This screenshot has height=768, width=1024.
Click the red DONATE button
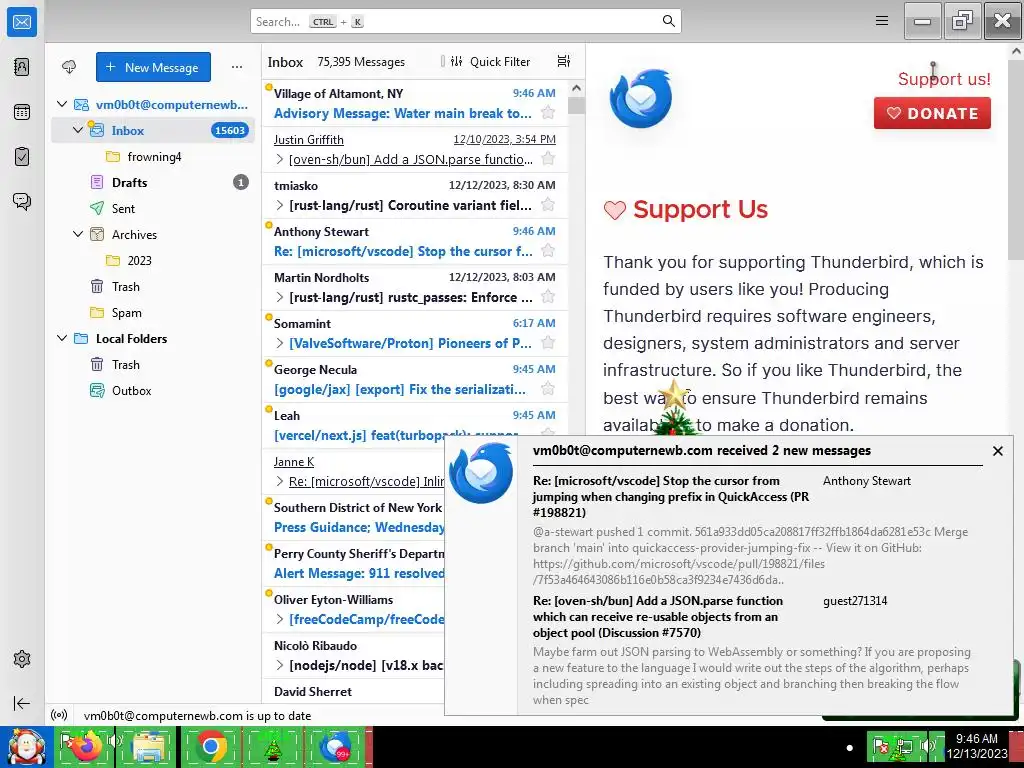pyautogui.click(x=932, y=113)
